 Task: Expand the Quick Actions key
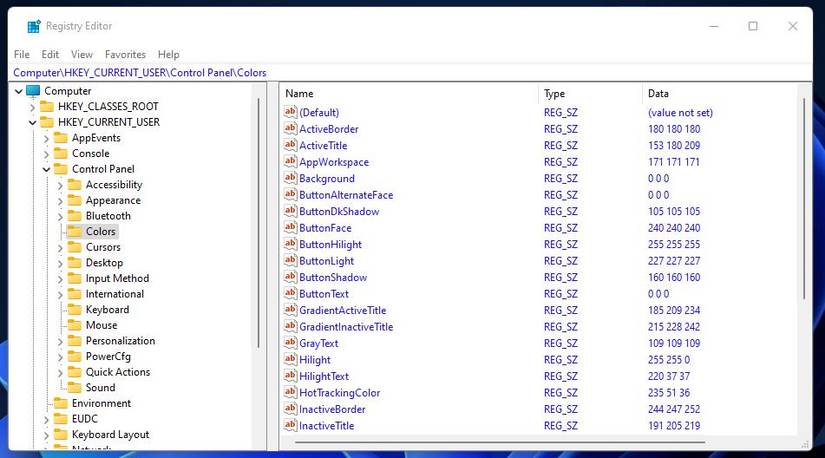click(60, 373)
